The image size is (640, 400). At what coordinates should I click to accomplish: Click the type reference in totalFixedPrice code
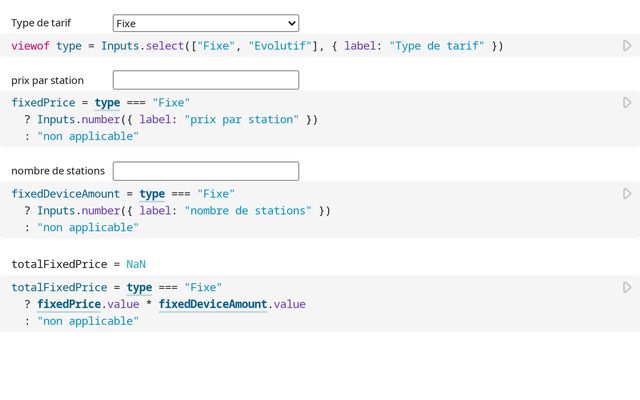pos(139,288)
